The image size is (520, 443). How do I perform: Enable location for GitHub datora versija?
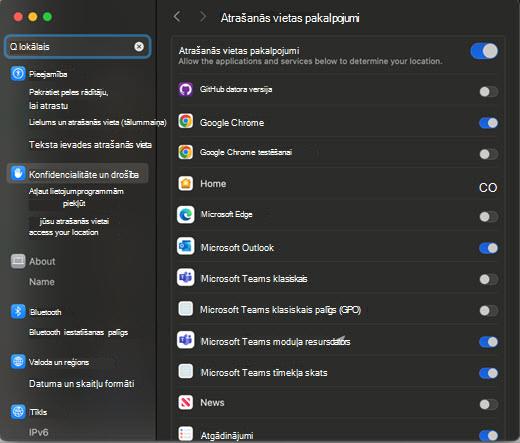point(489,91)
